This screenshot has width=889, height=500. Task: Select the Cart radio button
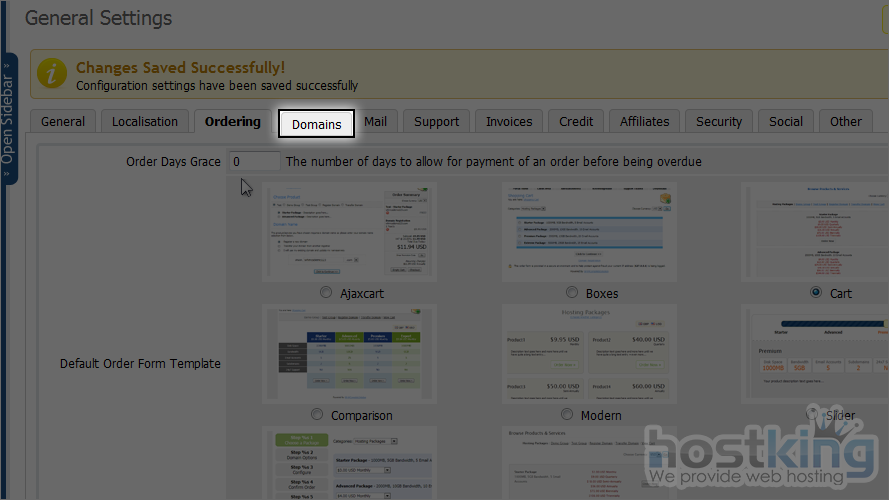(816, 293)
